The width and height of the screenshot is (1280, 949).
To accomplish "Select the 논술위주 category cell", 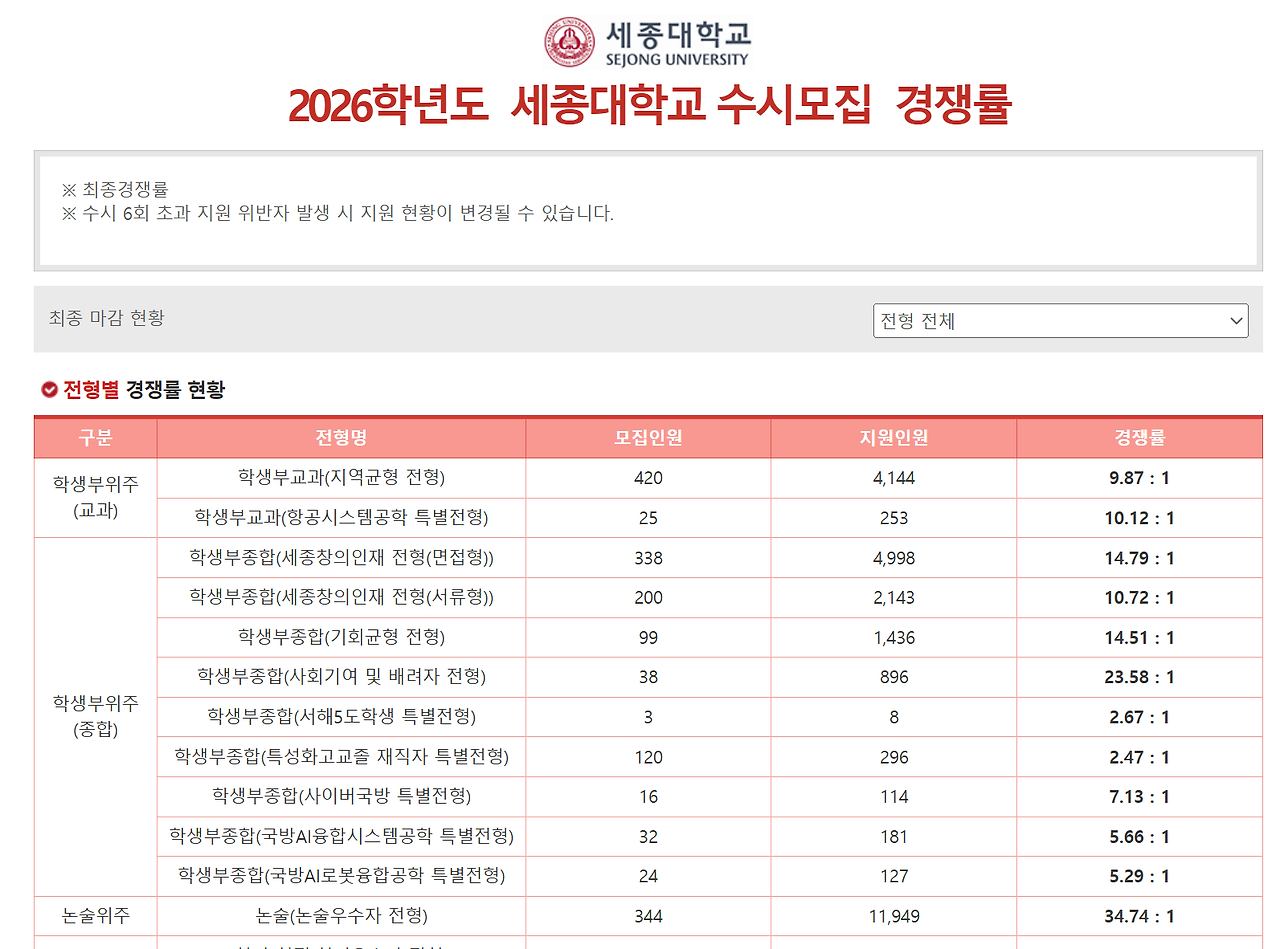I will [x=96, y=916].
